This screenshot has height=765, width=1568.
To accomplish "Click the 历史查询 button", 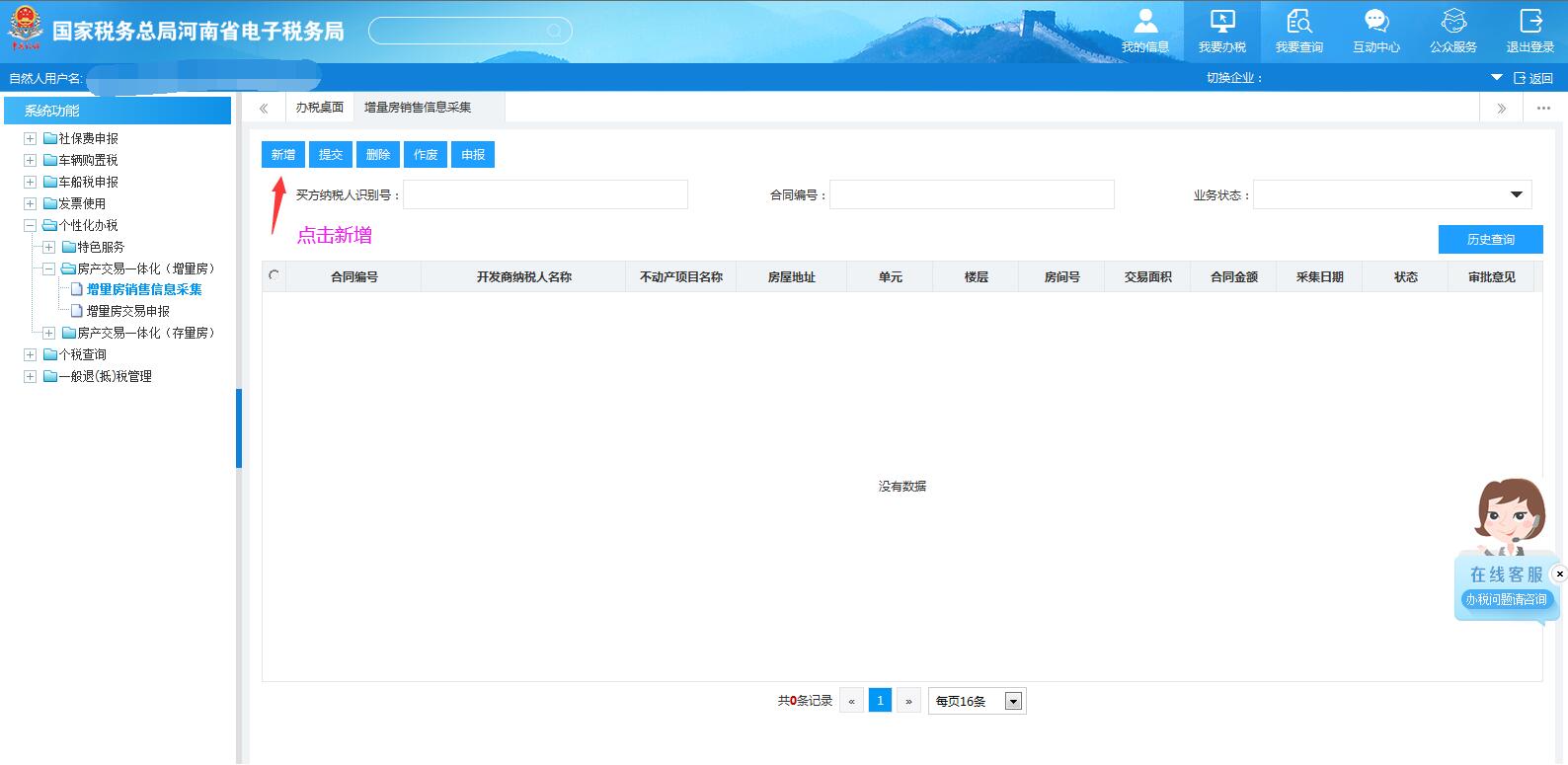I will (x=1491, y=240).
